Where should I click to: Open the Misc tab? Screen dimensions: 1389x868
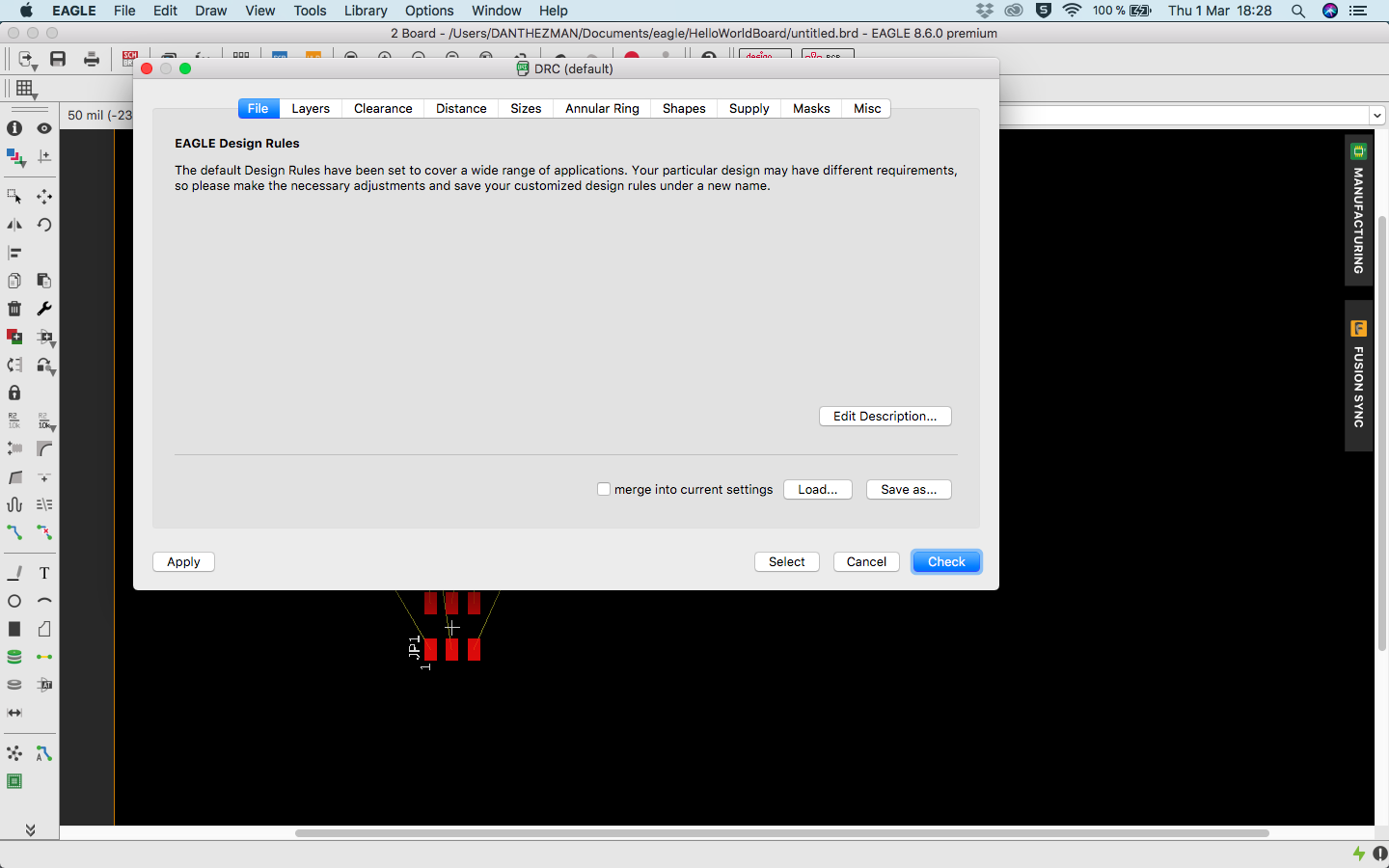[867, 109]
